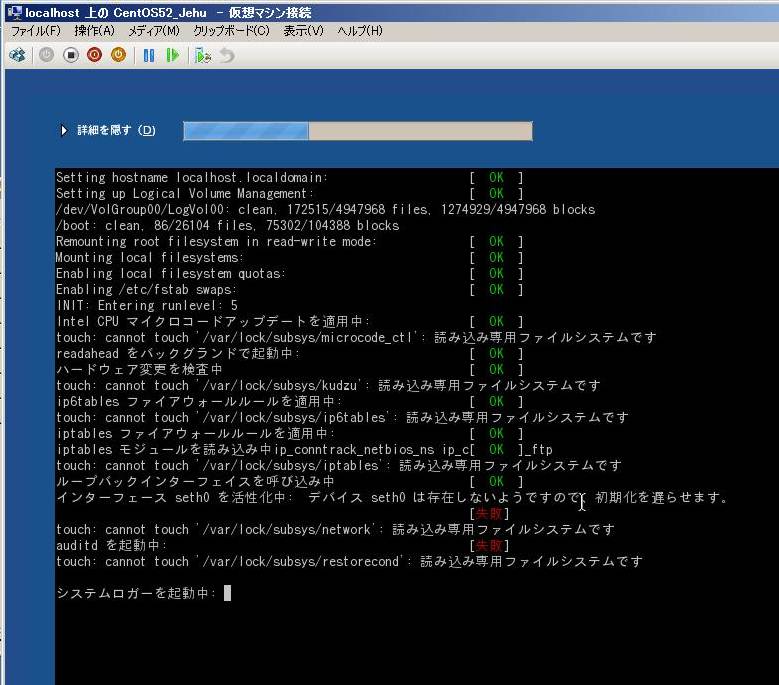Image resolution: width=779 pixels, height=685 pixels.
Task: Reset the VM with green play icon
Action: pos(172,55)
